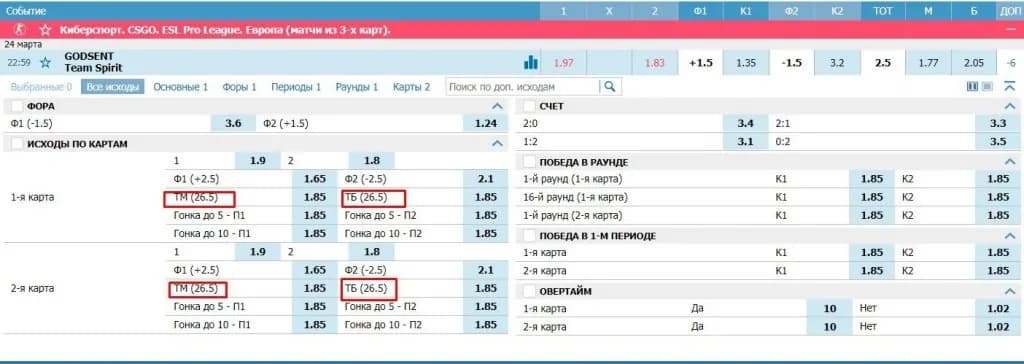This screenshot has width=1024, height=364.
Task: Tick the СЧЕТ section checkbox
Action: [x=529, y=106]
